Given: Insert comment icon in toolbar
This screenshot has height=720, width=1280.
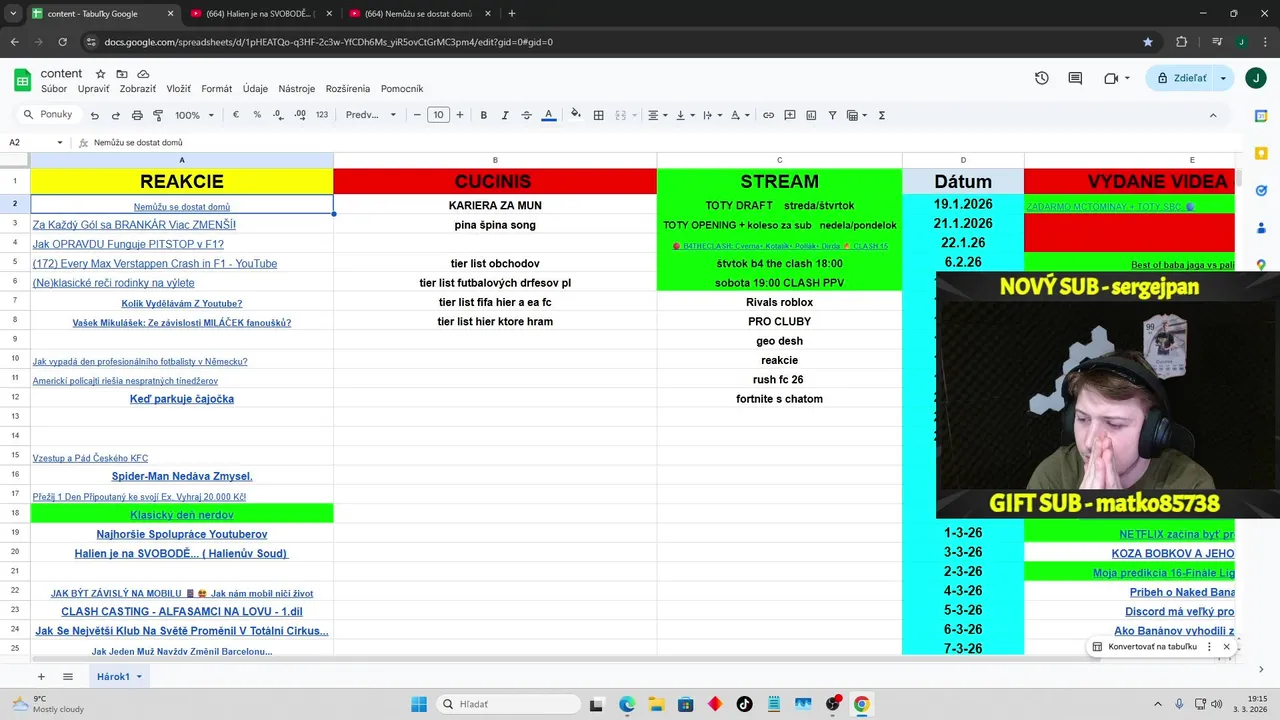Looking at the screenshot, I should pyautogui.click(x=790, y=115).
